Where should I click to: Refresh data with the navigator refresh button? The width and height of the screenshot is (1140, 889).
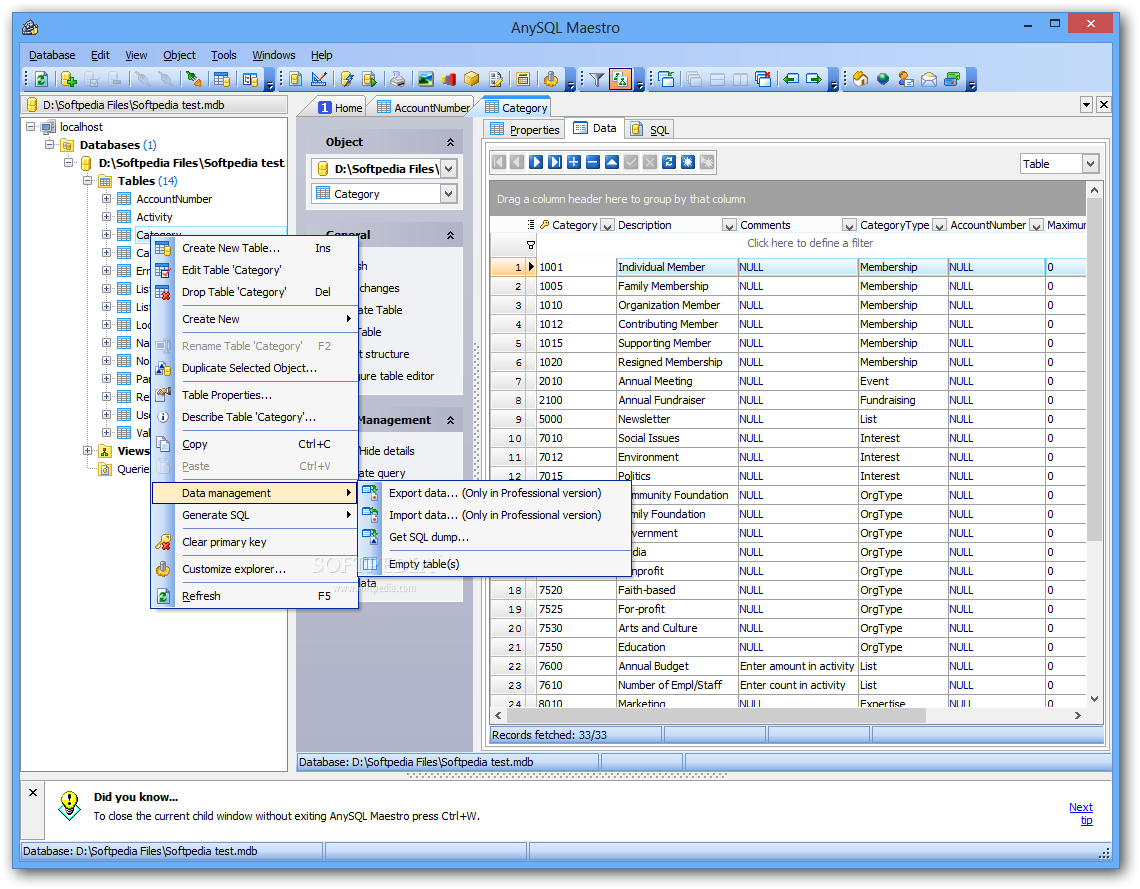(669, 162)
